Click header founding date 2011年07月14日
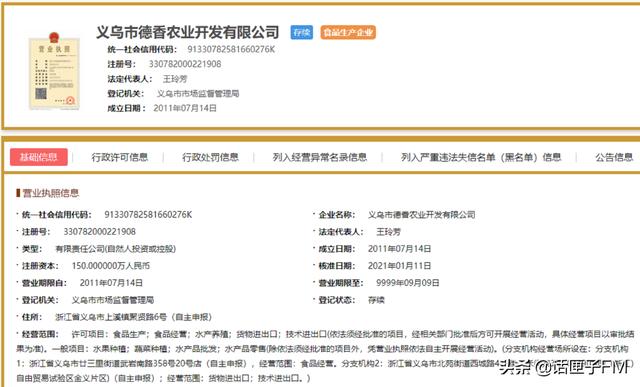The image size is (640, 387). pyautogui.click(x=185, y=108)
